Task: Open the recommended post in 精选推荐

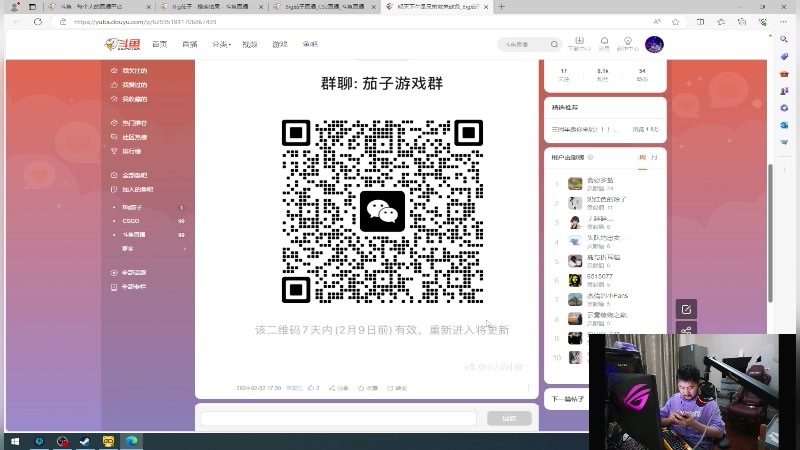Action: click(x=605, y=130)
